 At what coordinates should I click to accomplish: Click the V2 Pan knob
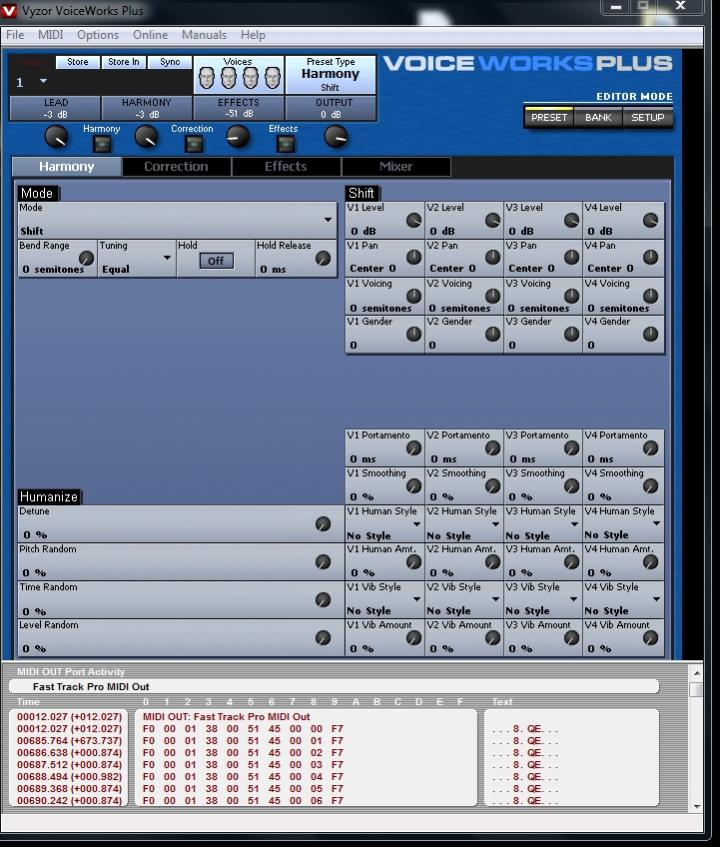tap(493, 257)
